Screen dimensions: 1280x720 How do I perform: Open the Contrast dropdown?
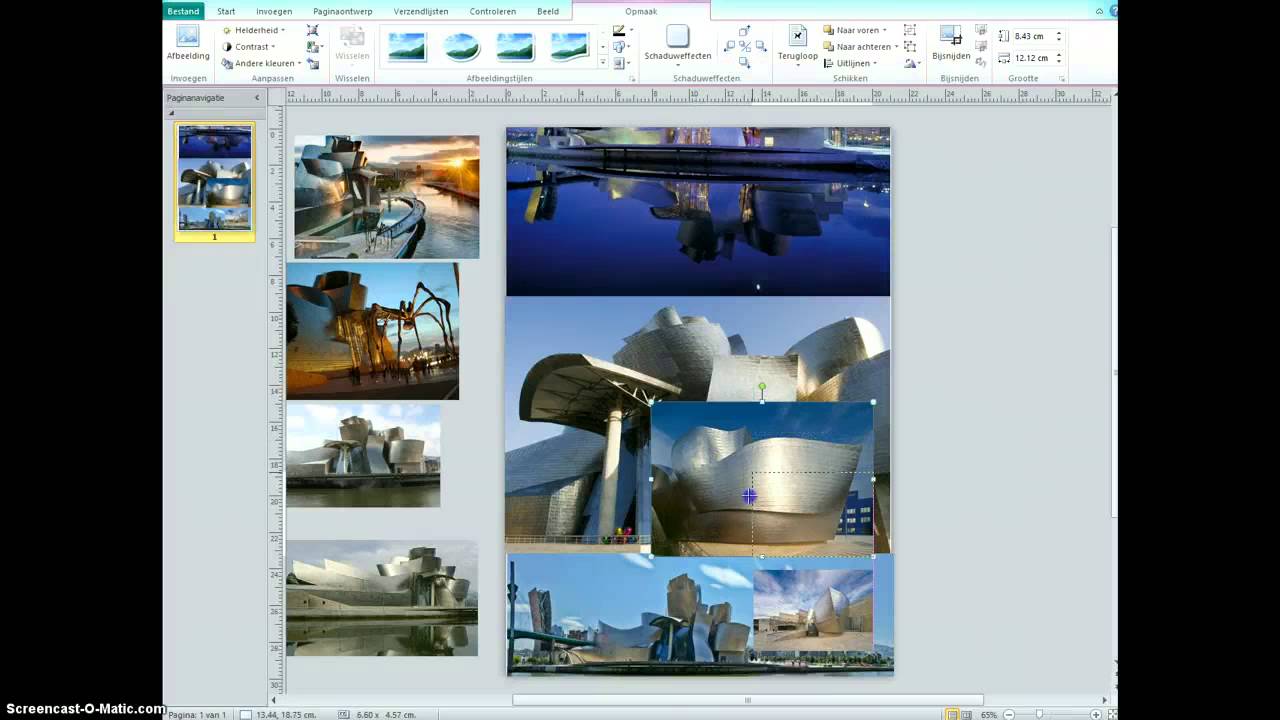[248, 47]
